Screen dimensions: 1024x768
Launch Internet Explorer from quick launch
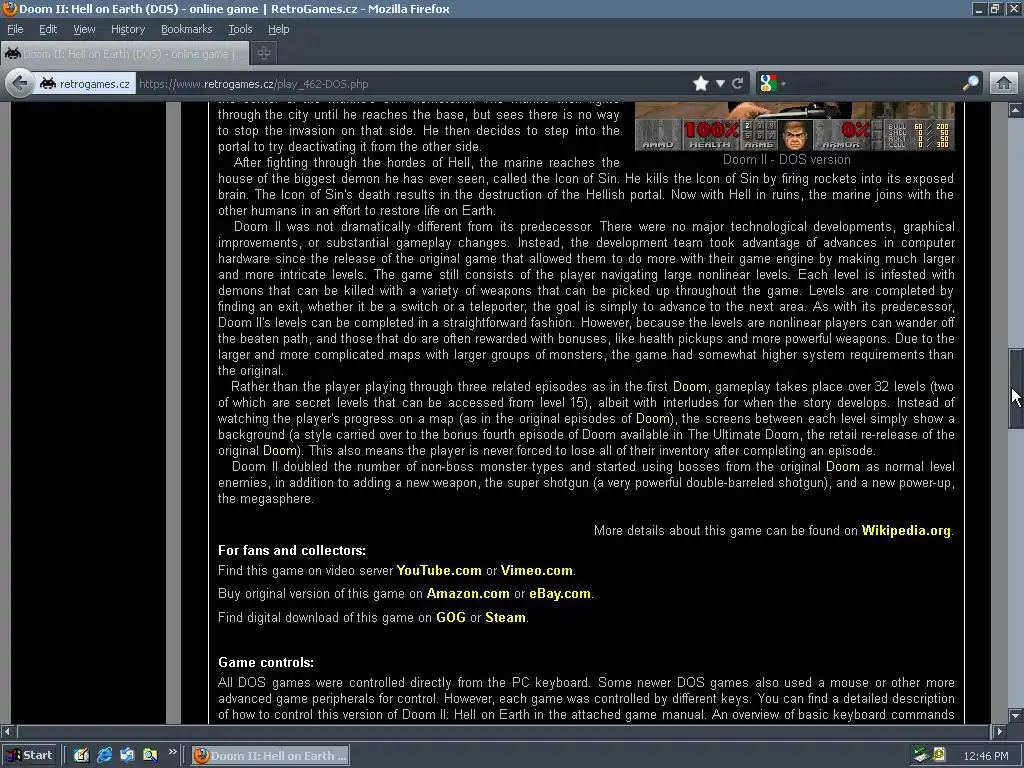104,755
